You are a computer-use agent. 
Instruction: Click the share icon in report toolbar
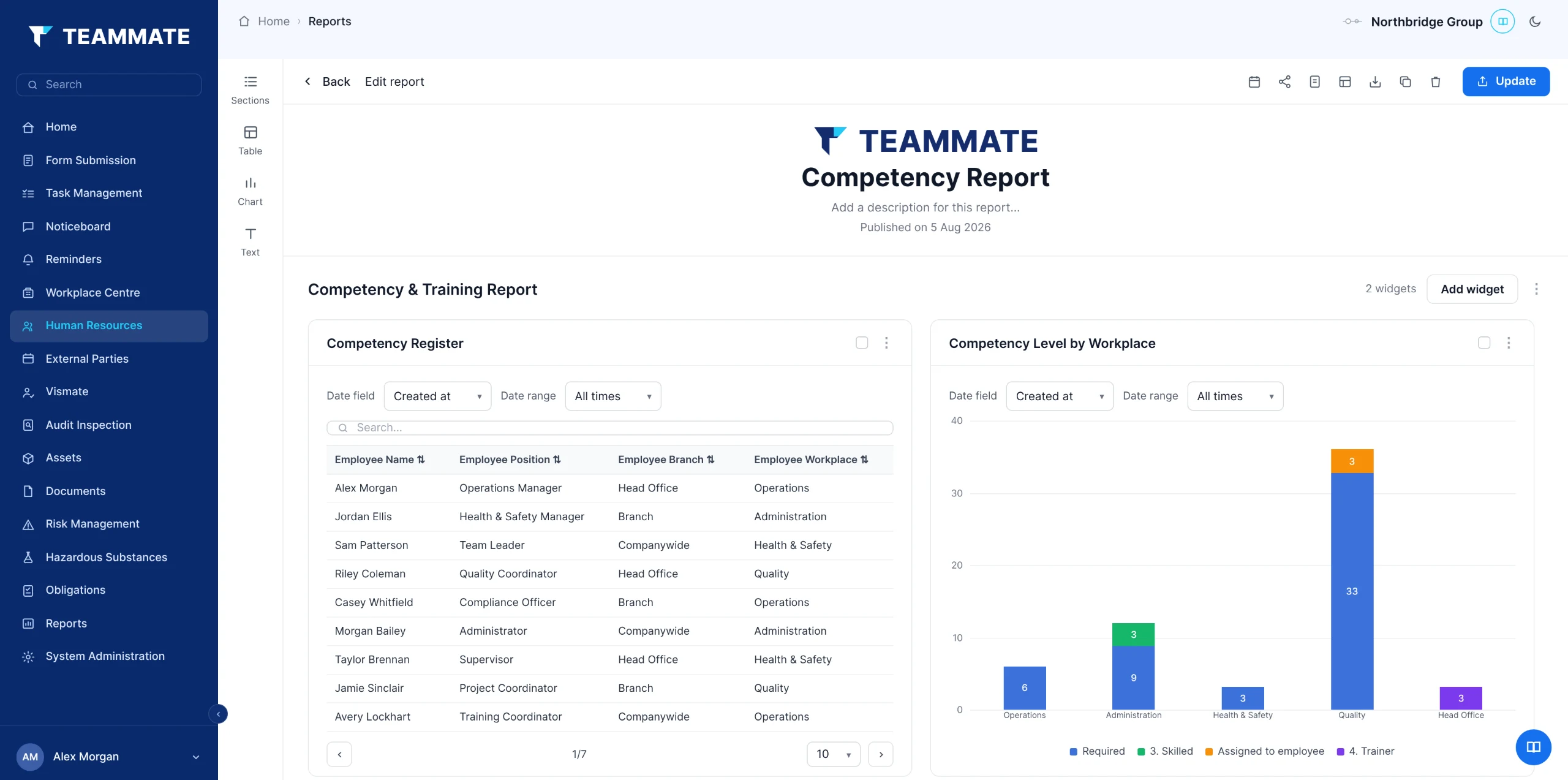(1284, 81)
